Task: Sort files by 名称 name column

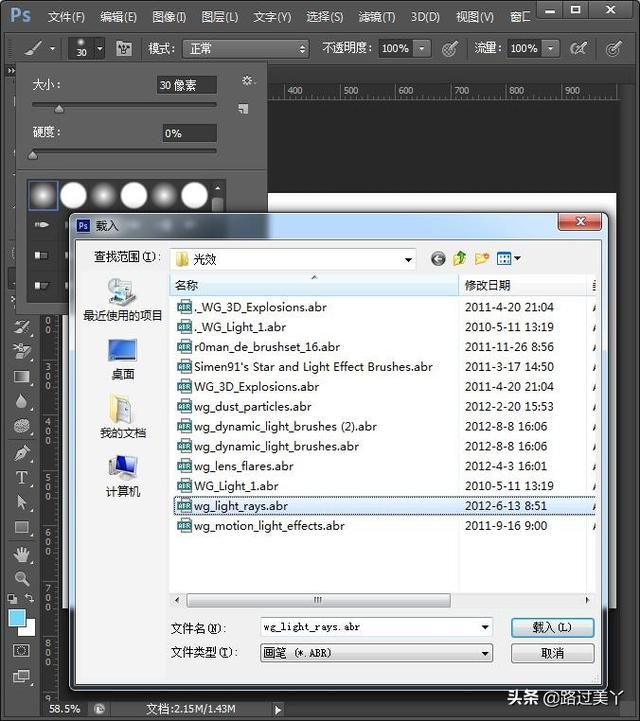Action: click(314, 285)
